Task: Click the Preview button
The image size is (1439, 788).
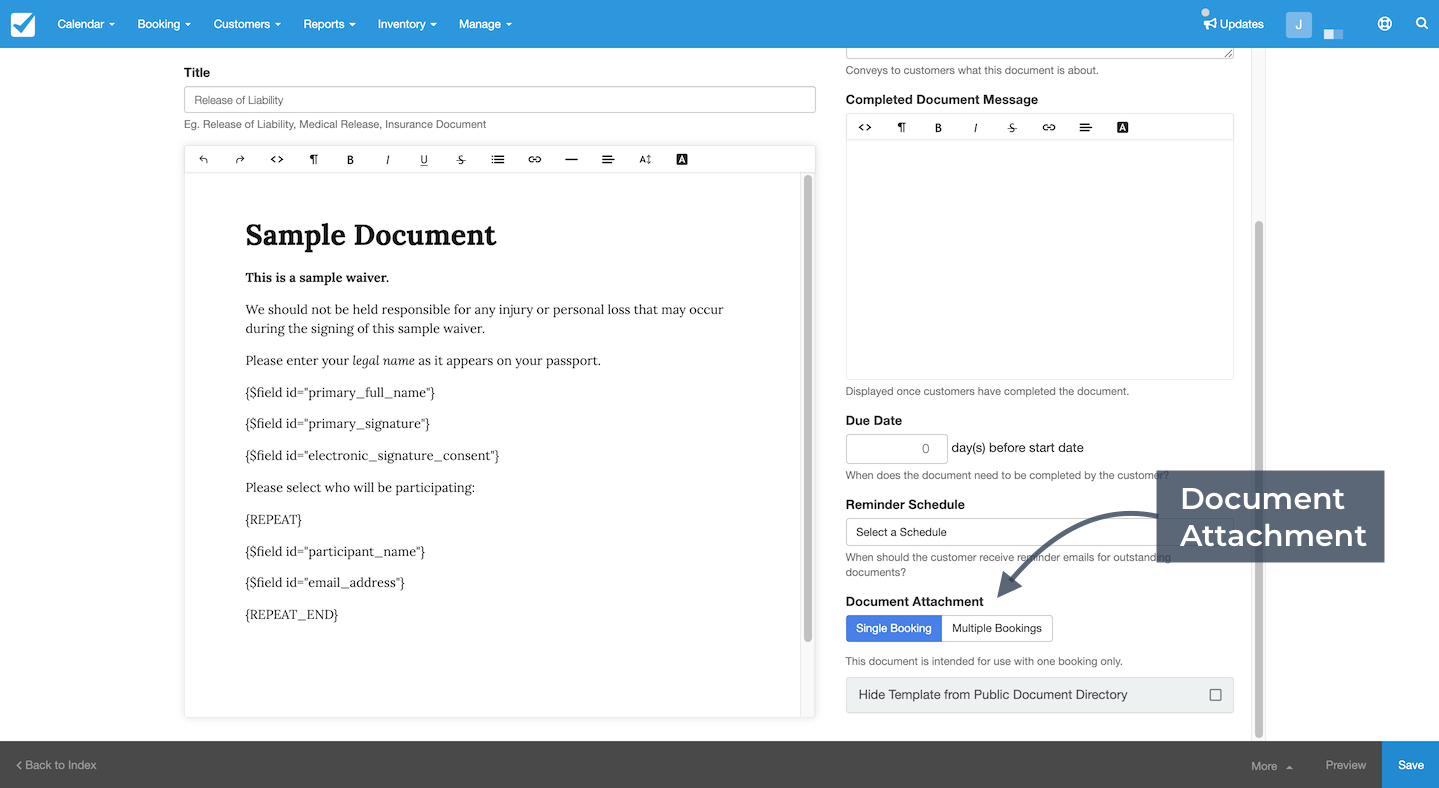Action: click(1345, 765)
